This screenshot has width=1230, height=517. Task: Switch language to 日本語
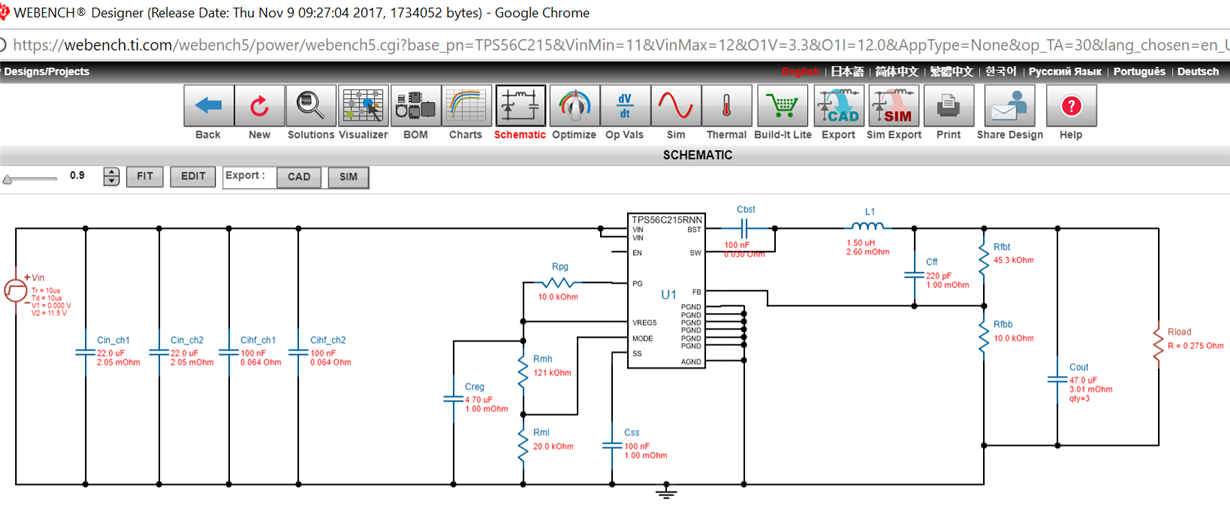pos(848,72)
